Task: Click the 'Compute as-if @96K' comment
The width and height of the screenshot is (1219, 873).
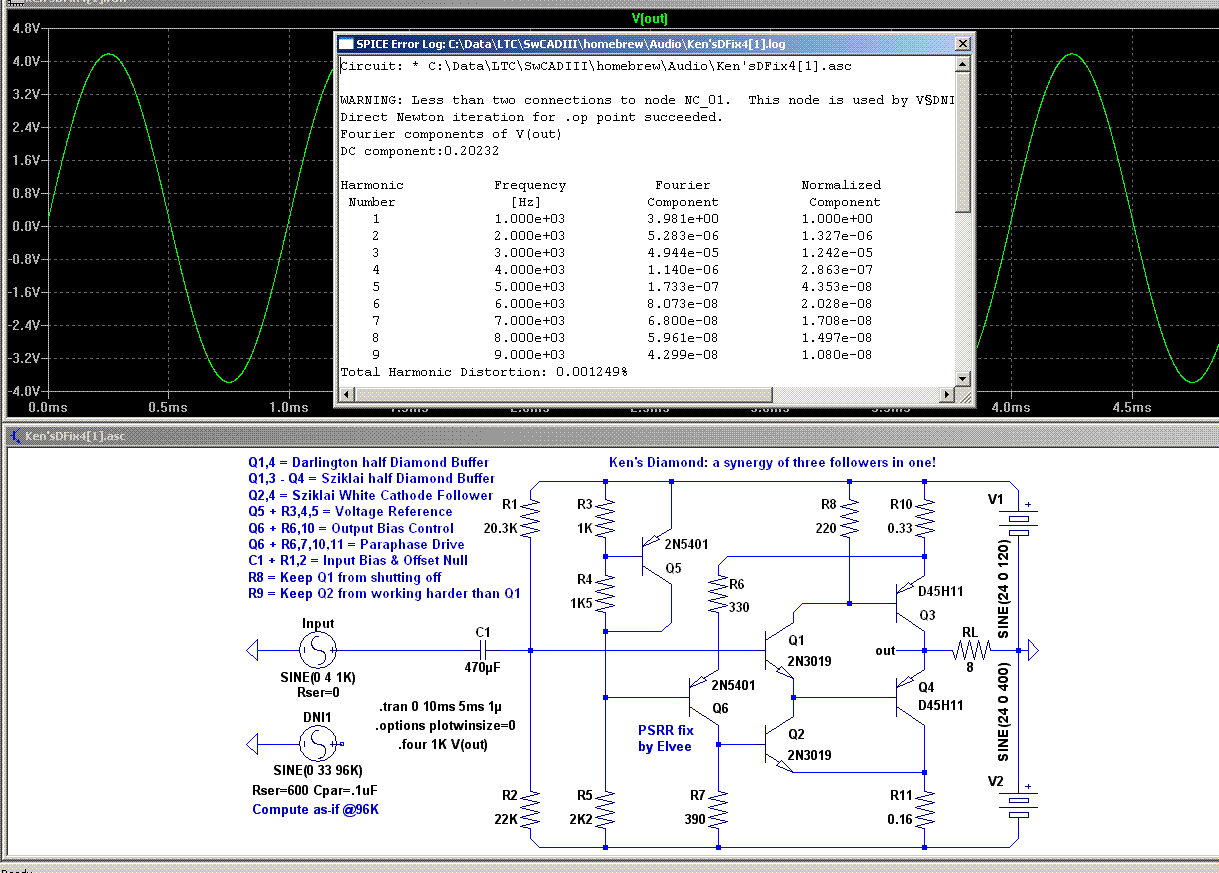Action: coord(315,809)
